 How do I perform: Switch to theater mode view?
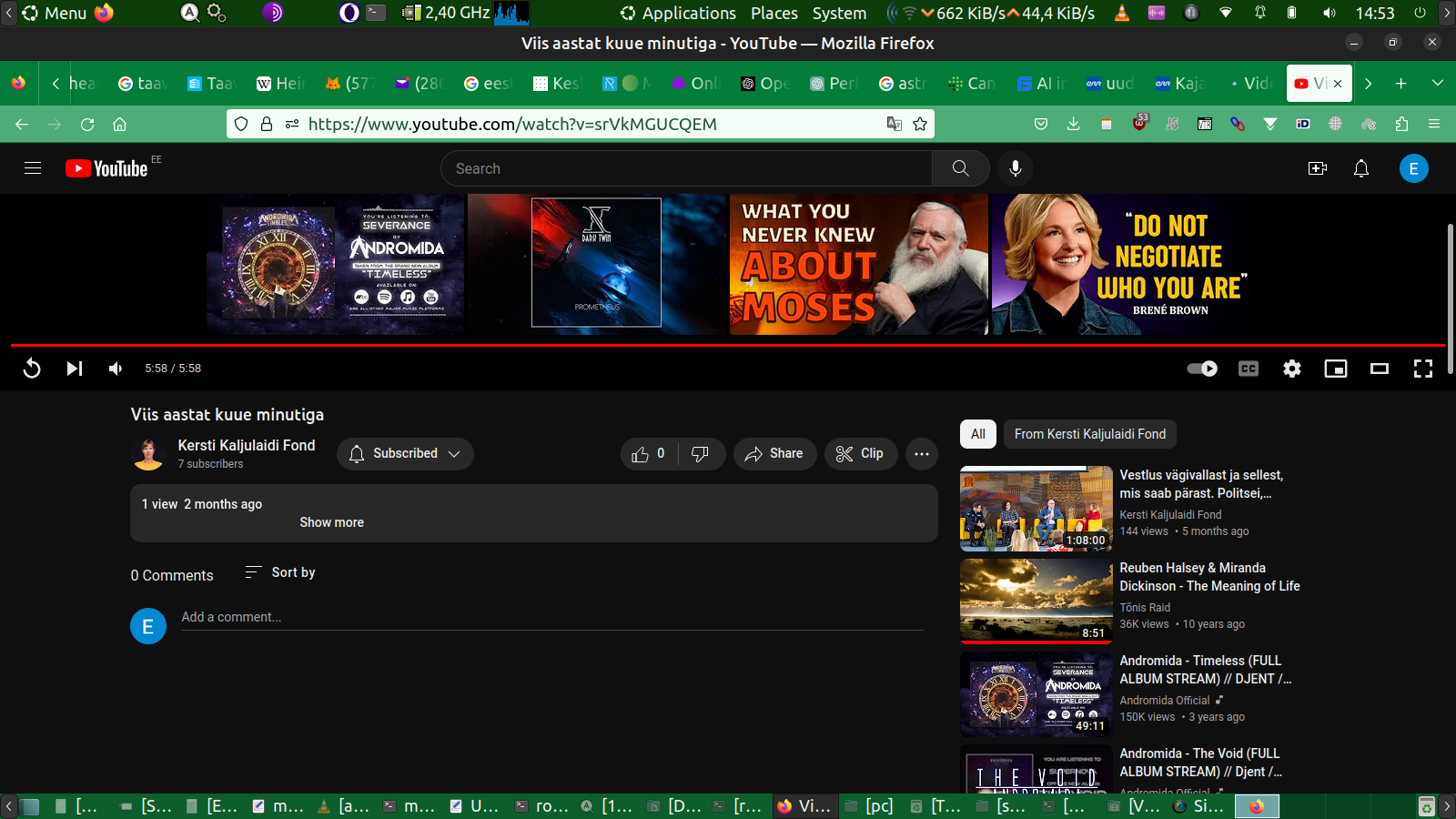click(x=1379, y=369)
